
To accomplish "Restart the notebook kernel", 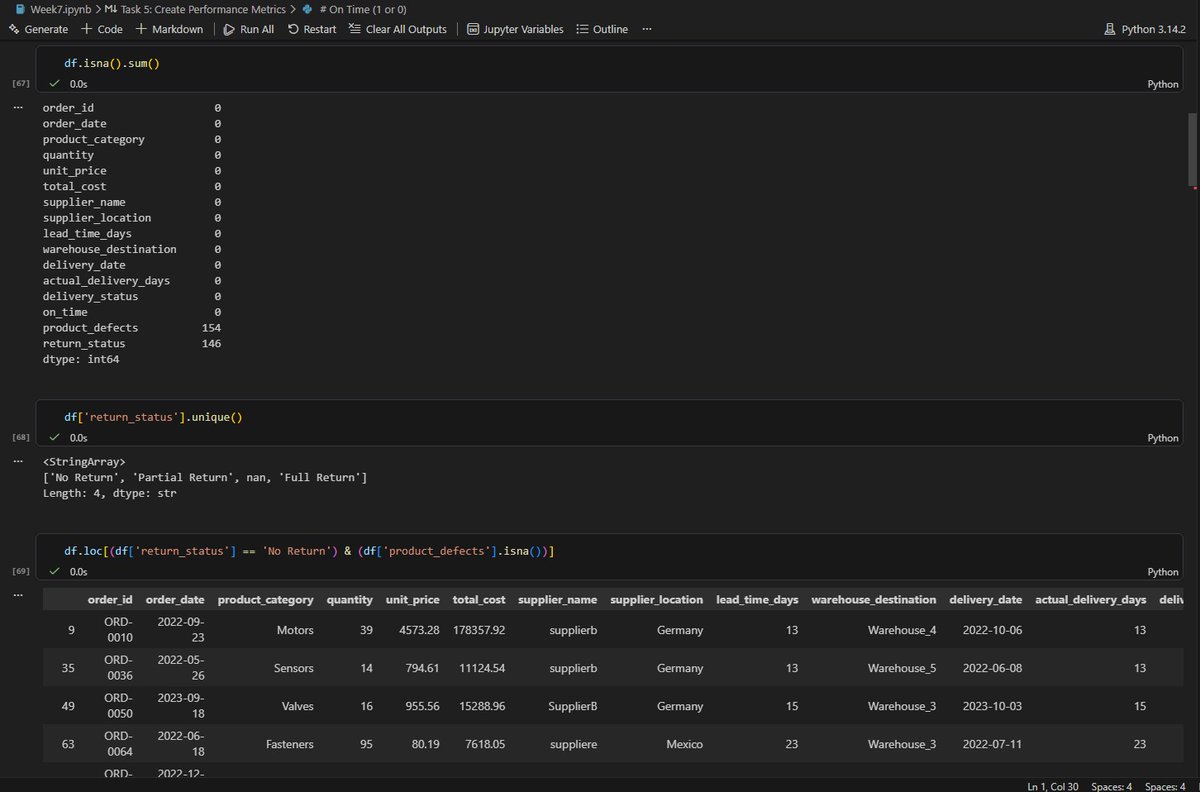I will coord(312,29).
